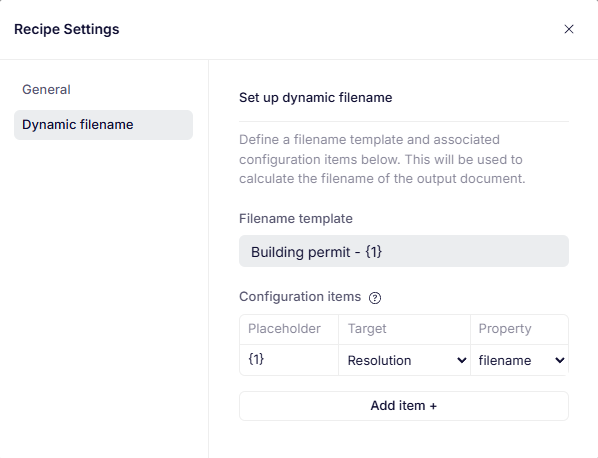598x458 pixels.
Task: Click the Filename template label
Action: [296, 219]
